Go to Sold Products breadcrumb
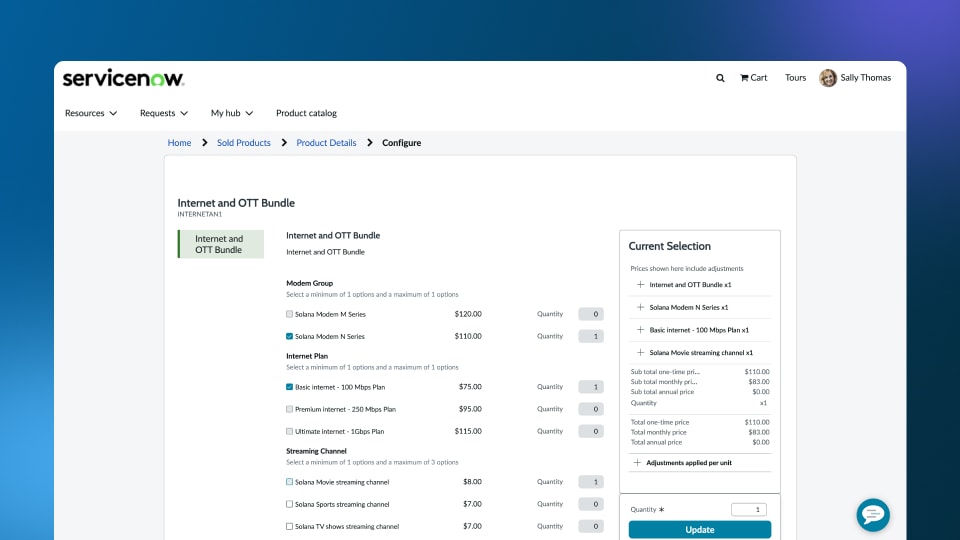The width and height of the screenshot is (960, 540). 244,143
